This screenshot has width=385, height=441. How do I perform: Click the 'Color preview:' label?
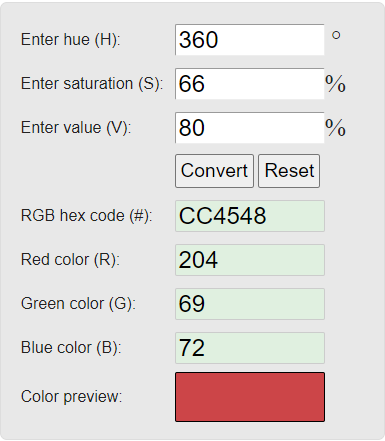pyautogui.click(x=71, y=397)
